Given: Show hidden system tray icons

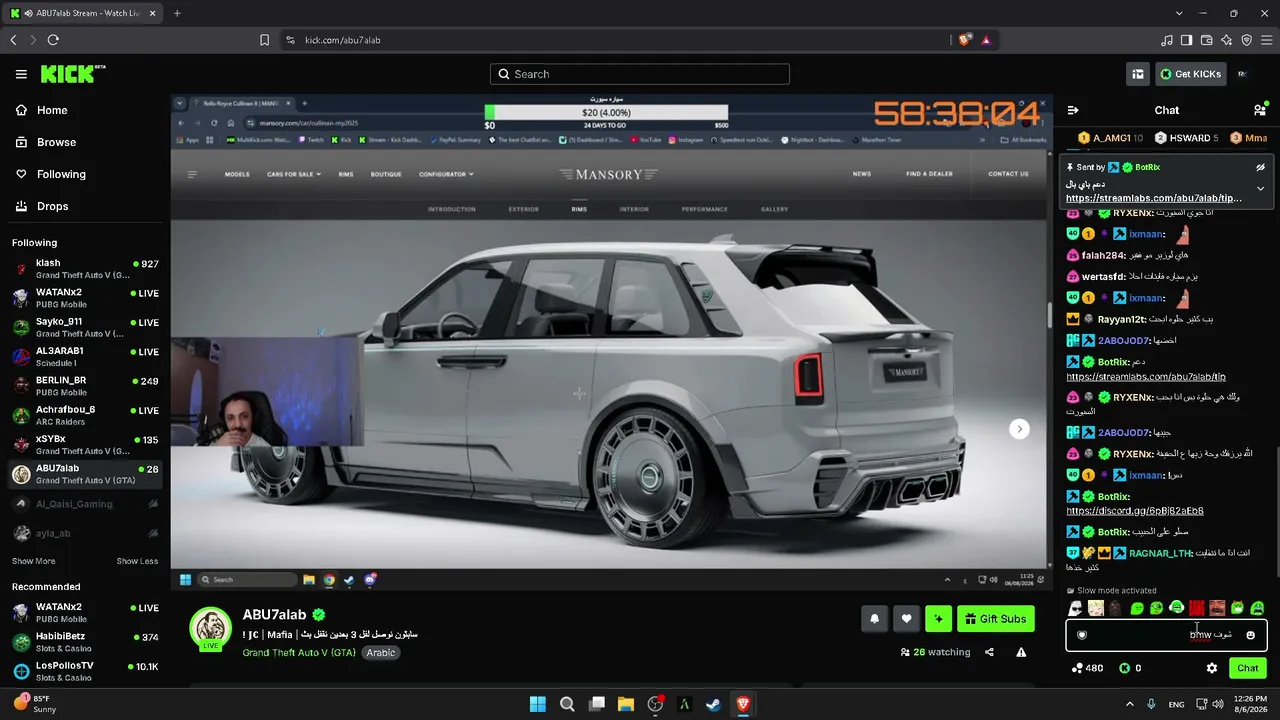Looking at the screenshot, I should tap(1130, 704).
